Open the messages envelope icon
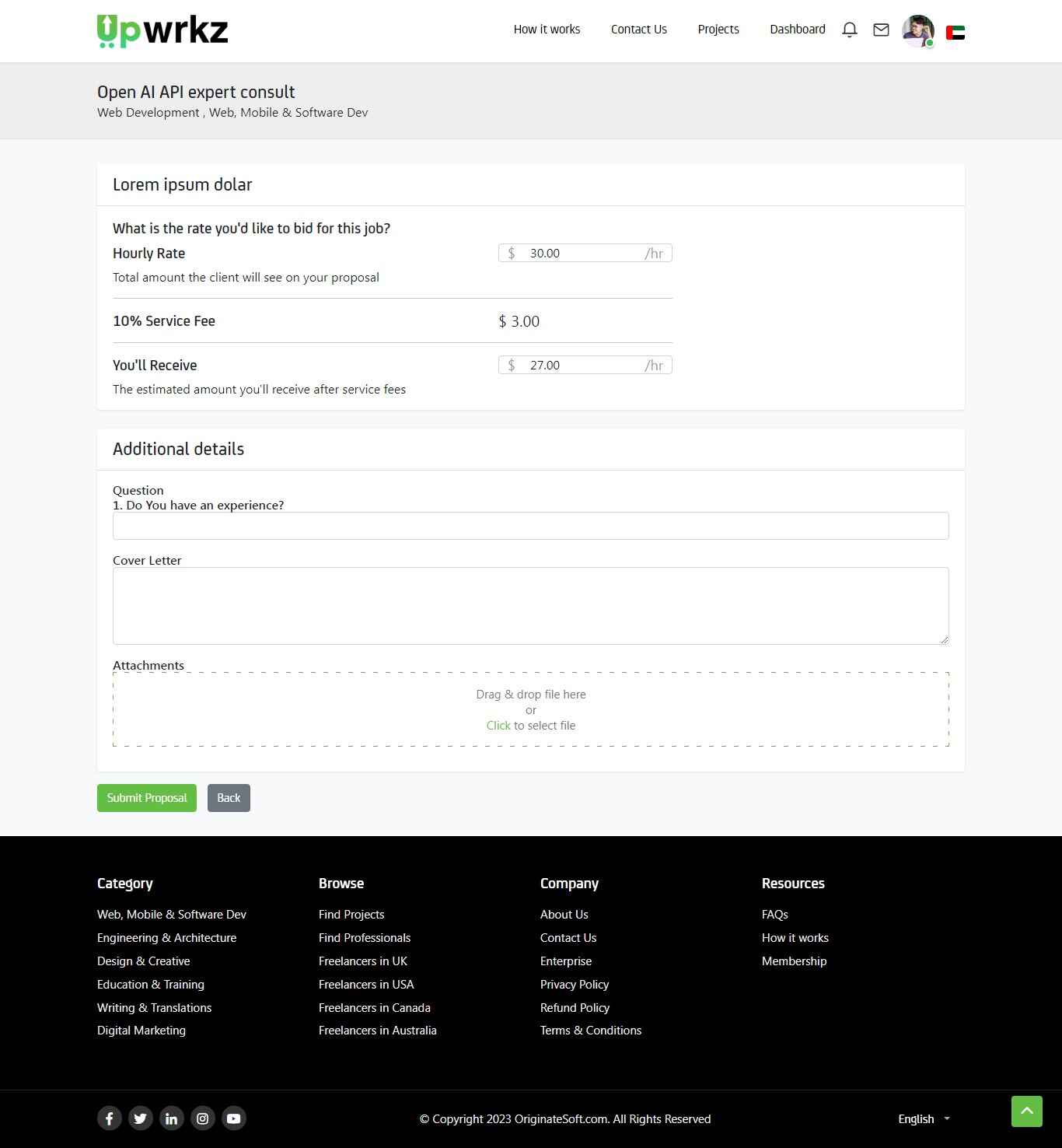 tap(881, 30)
